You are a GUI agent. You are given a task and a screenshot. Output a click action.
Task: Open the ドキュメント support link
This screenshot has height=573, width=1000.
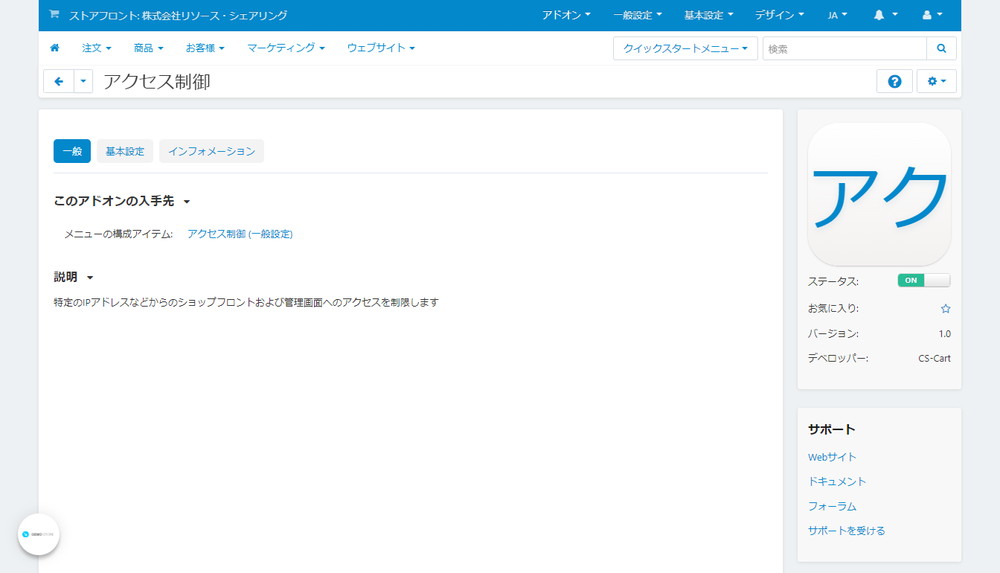coord(837,482)
